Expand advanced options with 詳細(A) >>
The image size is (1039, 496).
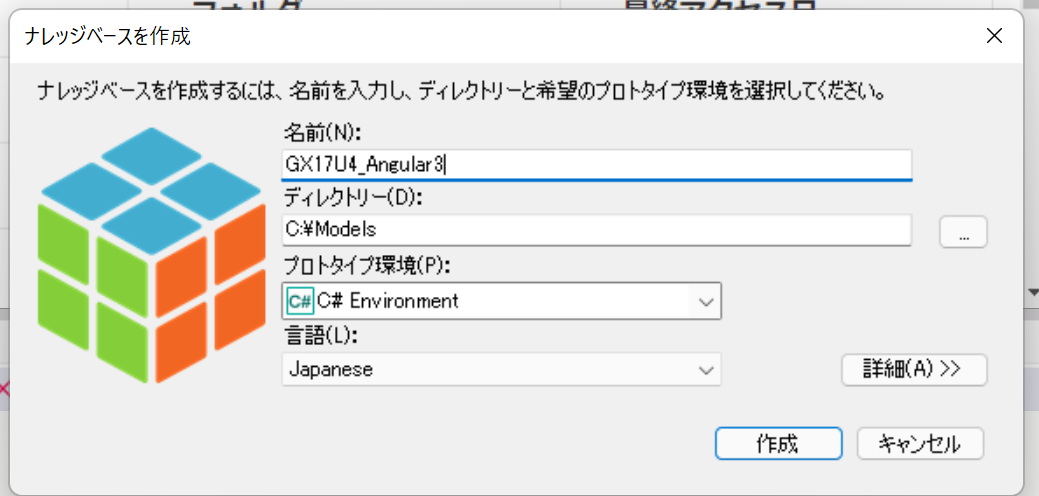click(x=914, y=369)
